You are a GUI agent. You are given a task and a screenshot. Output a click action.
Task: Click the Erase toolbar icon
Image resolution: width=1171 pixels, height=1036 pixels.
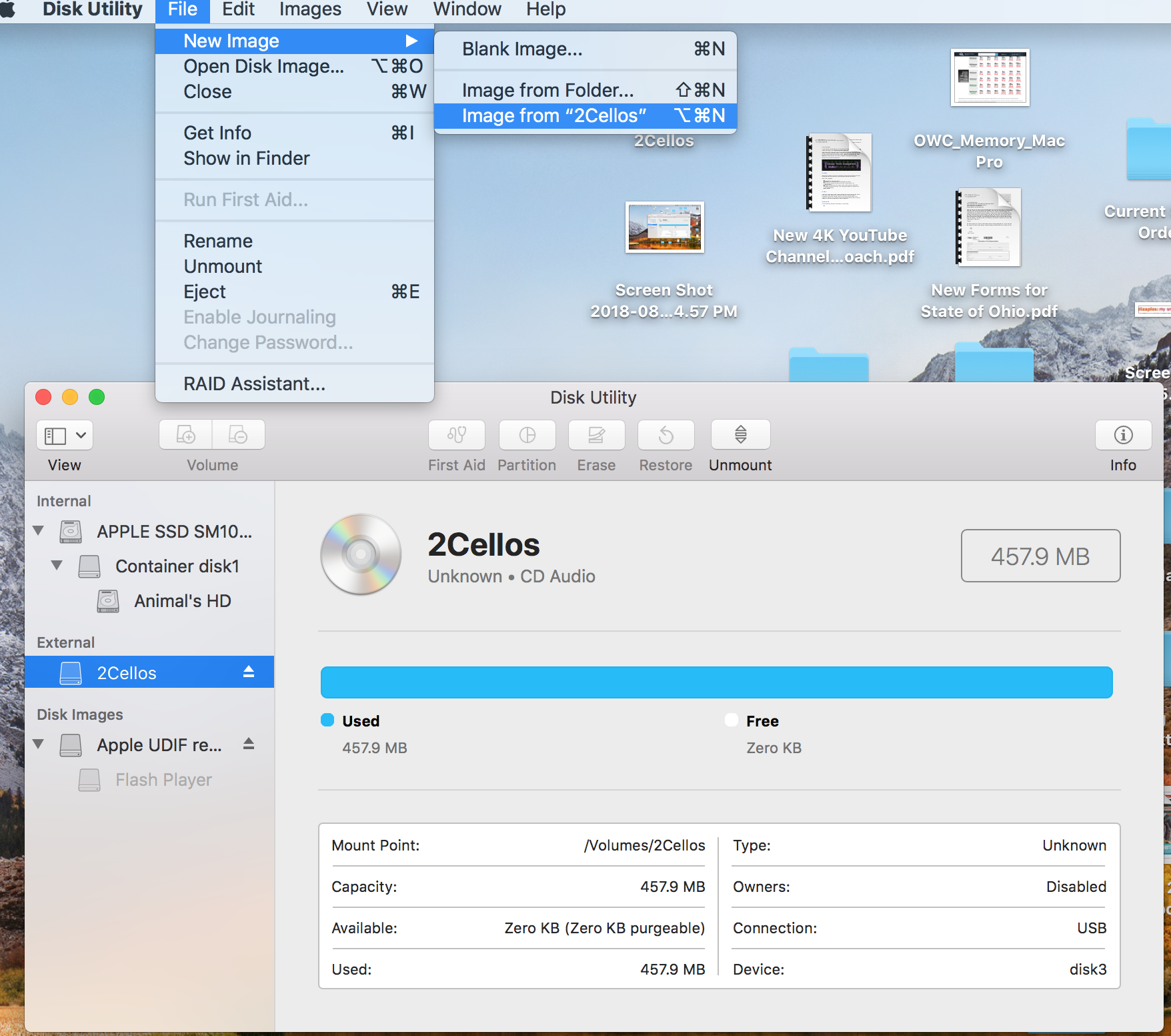tap(596, 435)
